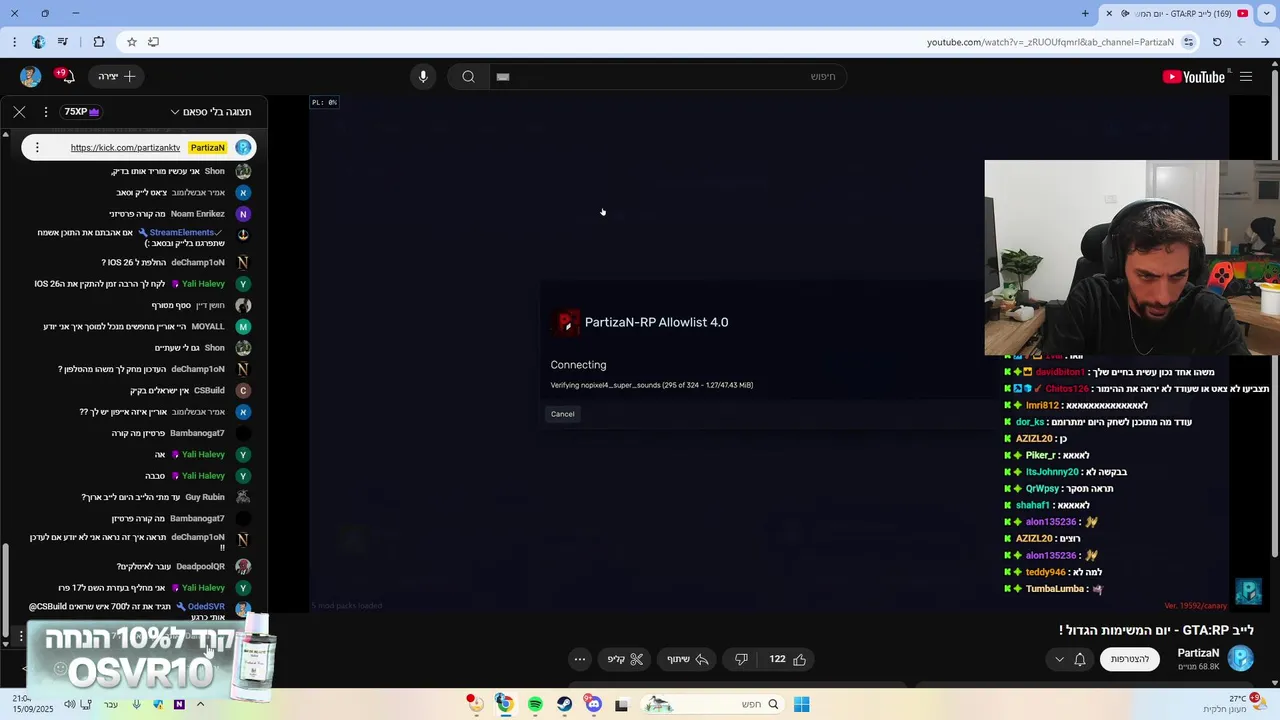
Task: Click the OSVR10 discount code banner
Action: pos(150,656)
